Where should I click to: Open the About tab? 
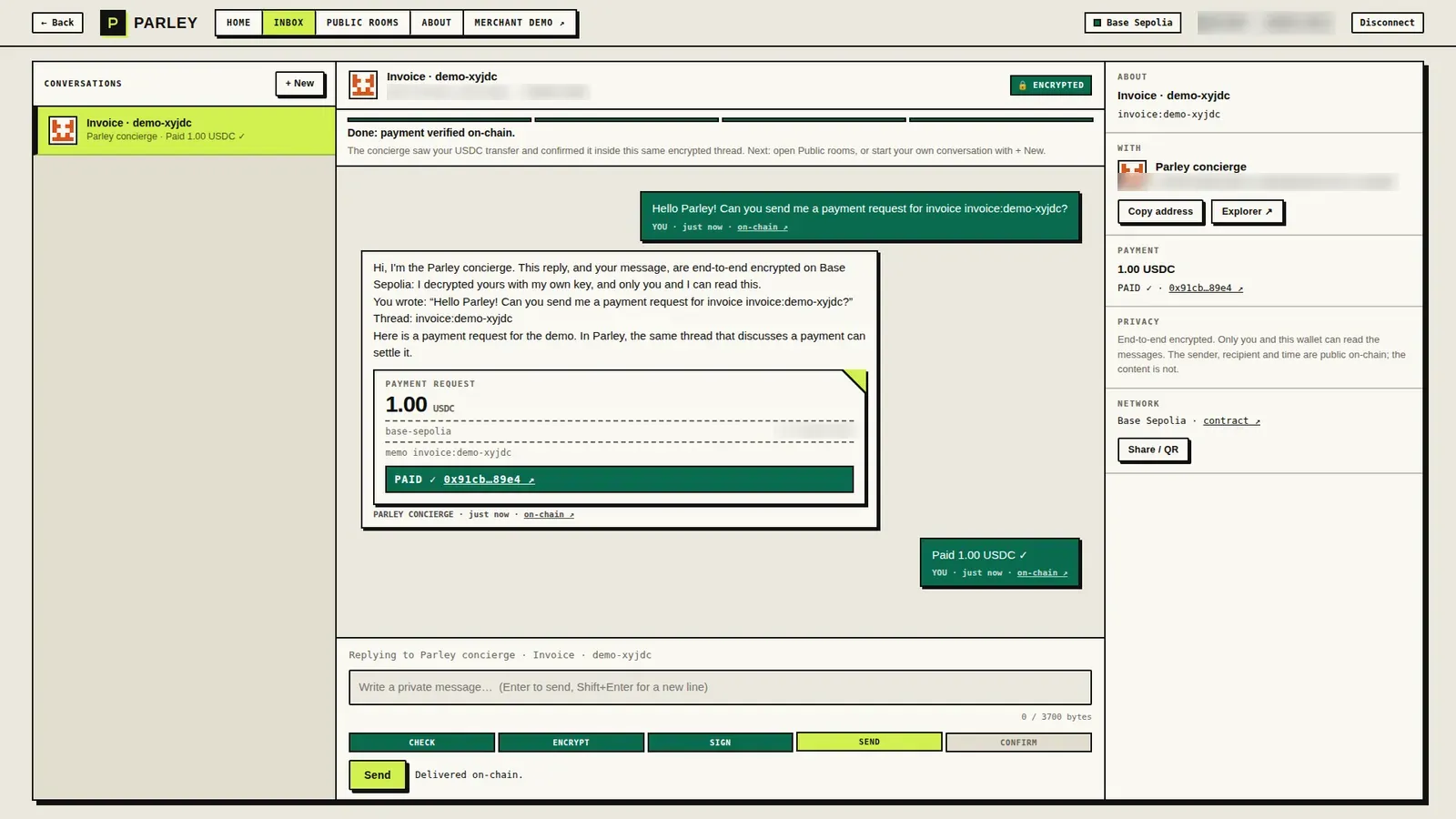(x=437, y=23)
